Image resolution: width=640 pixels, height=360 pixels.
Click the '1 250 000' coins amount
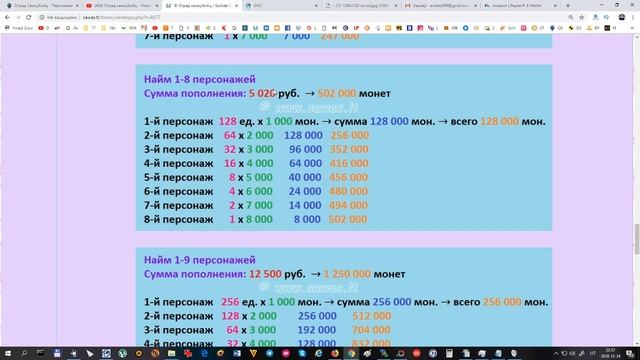pyautogui.click(x=347, y=274)
